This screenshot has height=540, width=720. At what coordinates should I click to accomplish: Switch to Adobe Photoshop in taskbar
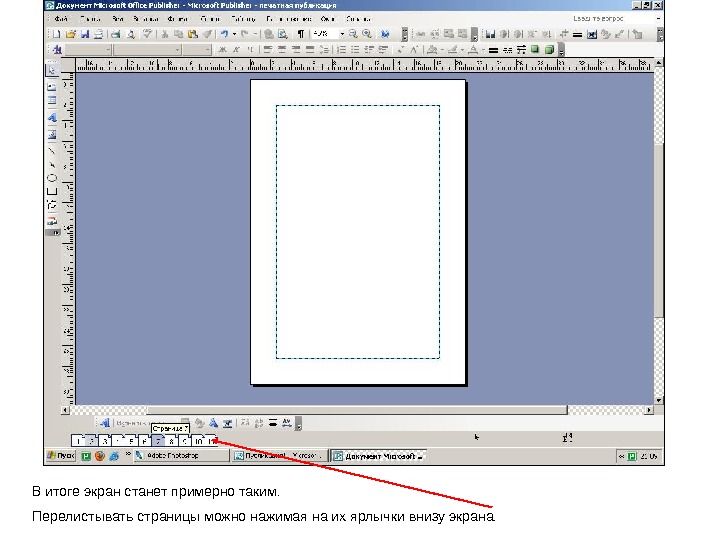[x=181, y=456]
